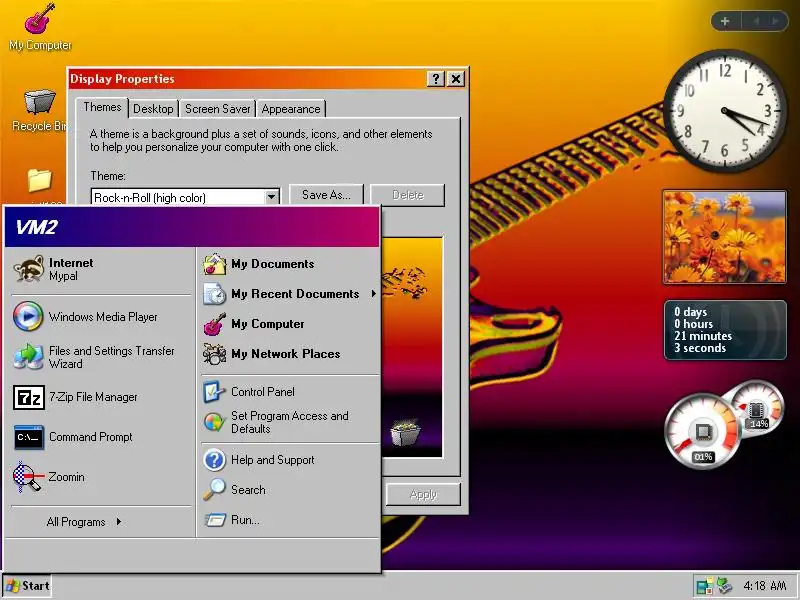Image resolution: width=800 pixels, height=600 pixels.
Task: Click the Start button
Action: (x=28, y=586)
